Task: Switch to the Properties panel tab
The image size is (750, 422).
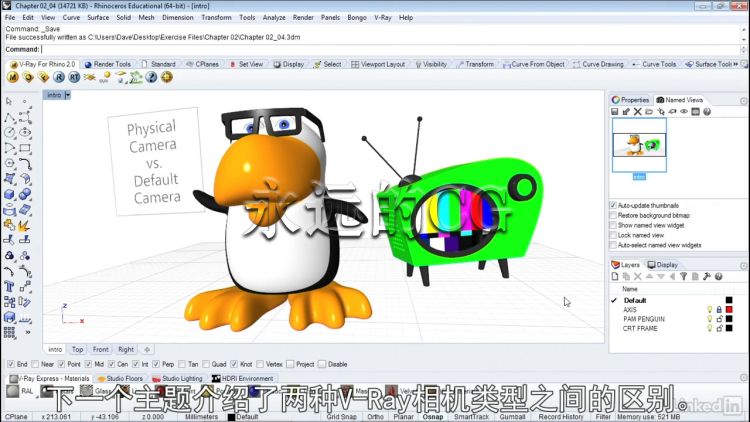Action: pyautogui.click(x=630, y=100)
